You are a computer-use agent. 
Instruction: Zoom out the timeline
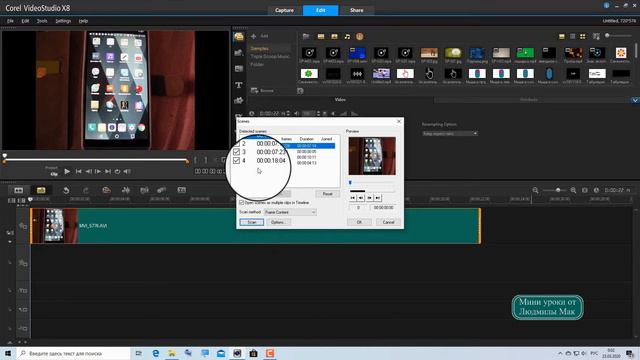click(x=535, y=190)
